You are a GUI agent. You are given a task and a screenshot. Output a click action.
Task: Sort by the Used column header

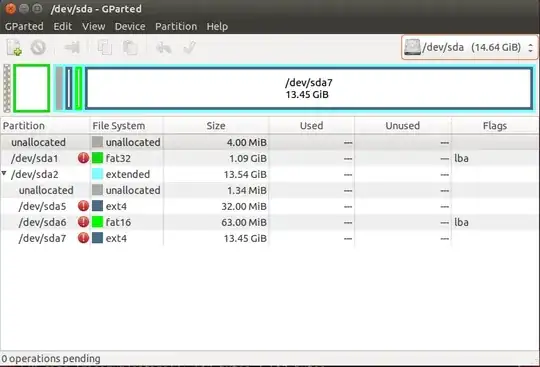(311, 126)
